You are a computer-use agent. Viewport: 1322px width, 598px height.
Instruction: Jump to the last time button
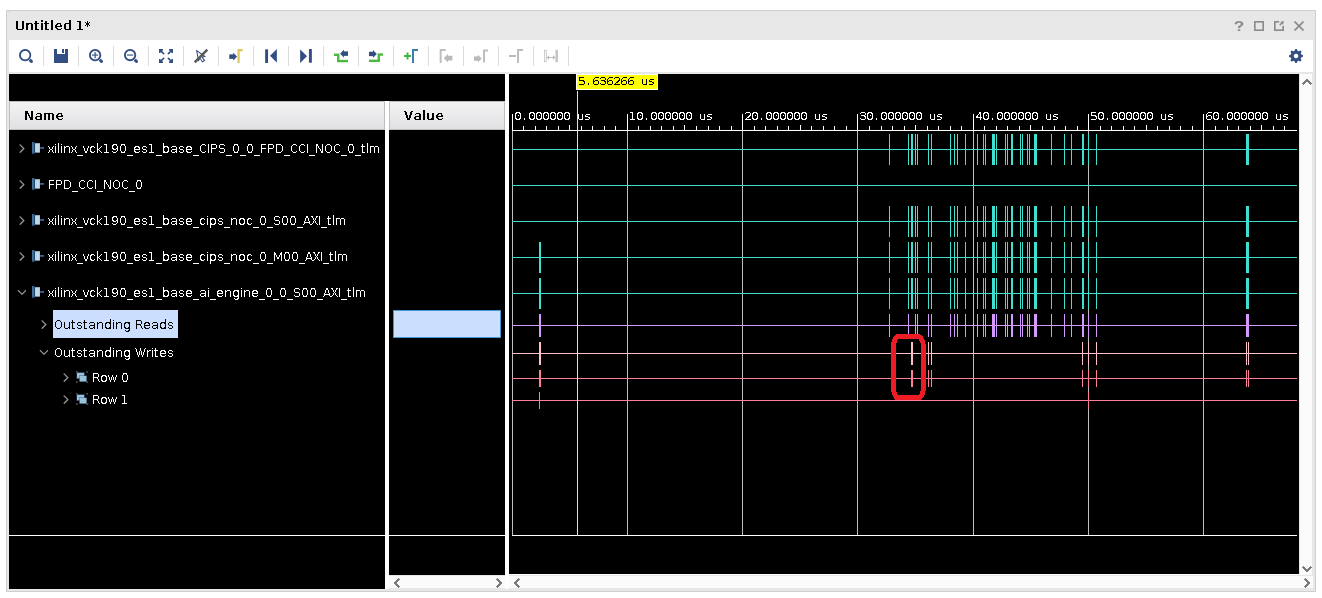(x=306, y=56)
